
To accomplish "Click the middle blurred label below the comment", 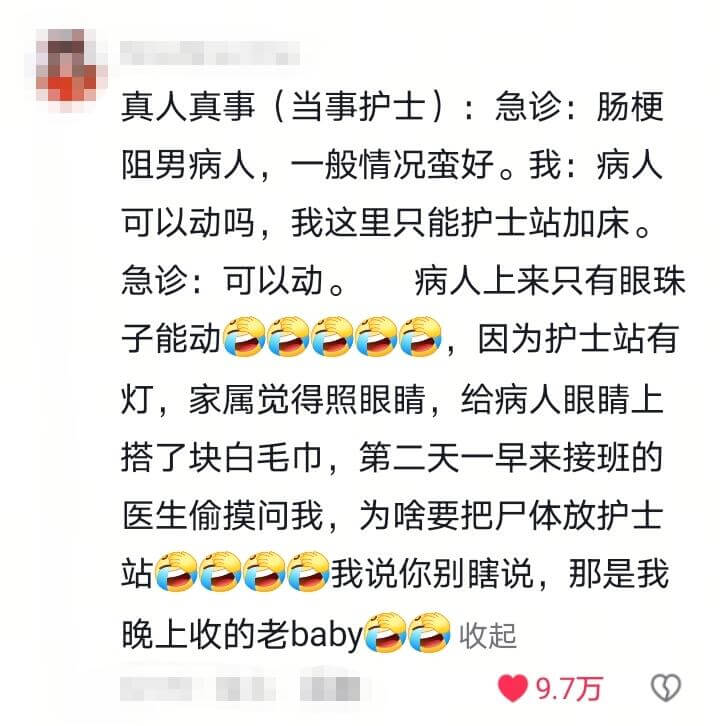I will (245, 689).
